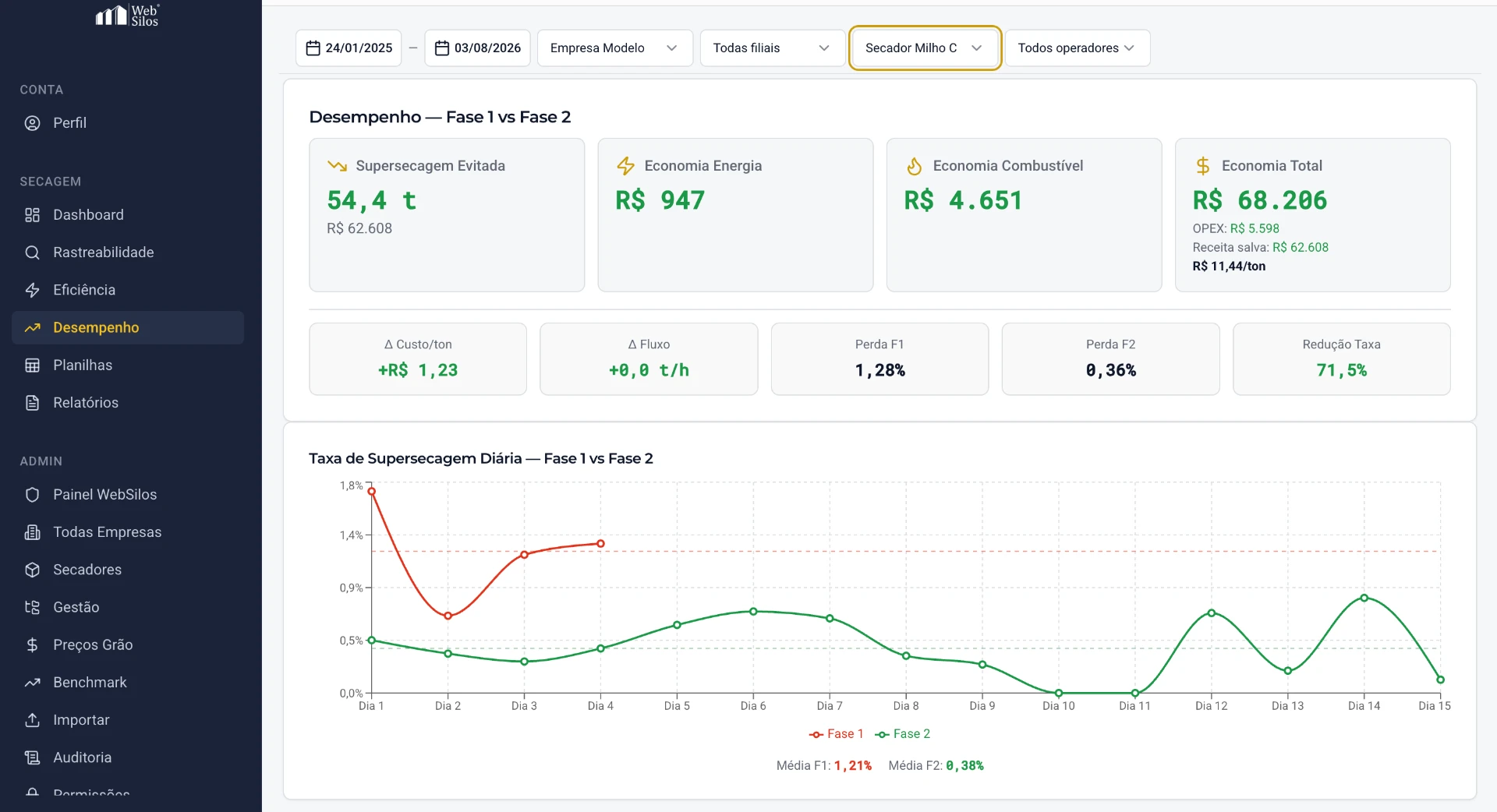Click the Economia Total dollar icon

pos(1203,166)
